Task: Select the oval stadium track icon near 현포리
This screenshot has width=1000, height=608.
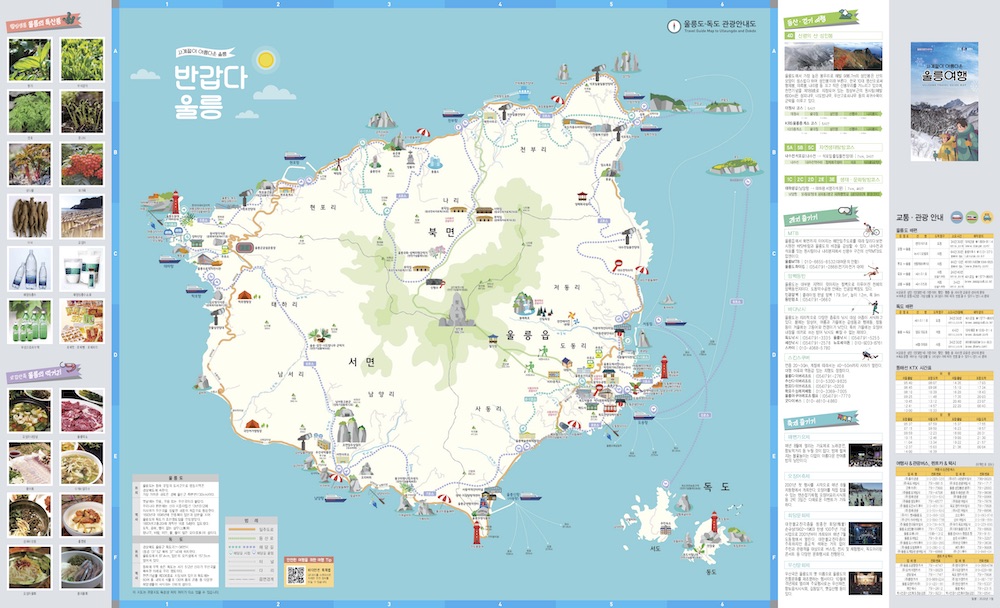Action: click(x=245, y=247)
